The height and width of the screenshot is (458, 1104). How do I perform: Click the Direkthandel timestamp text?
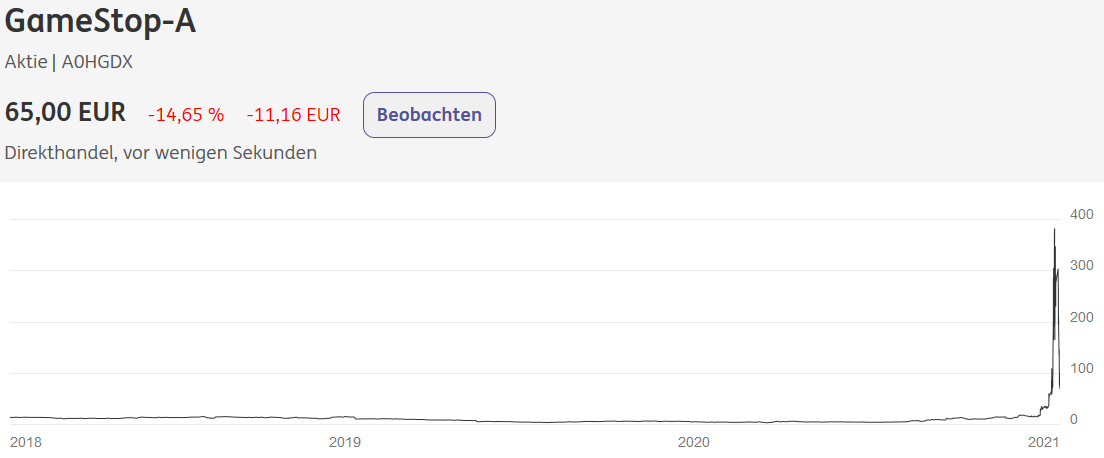coord(161,153)
